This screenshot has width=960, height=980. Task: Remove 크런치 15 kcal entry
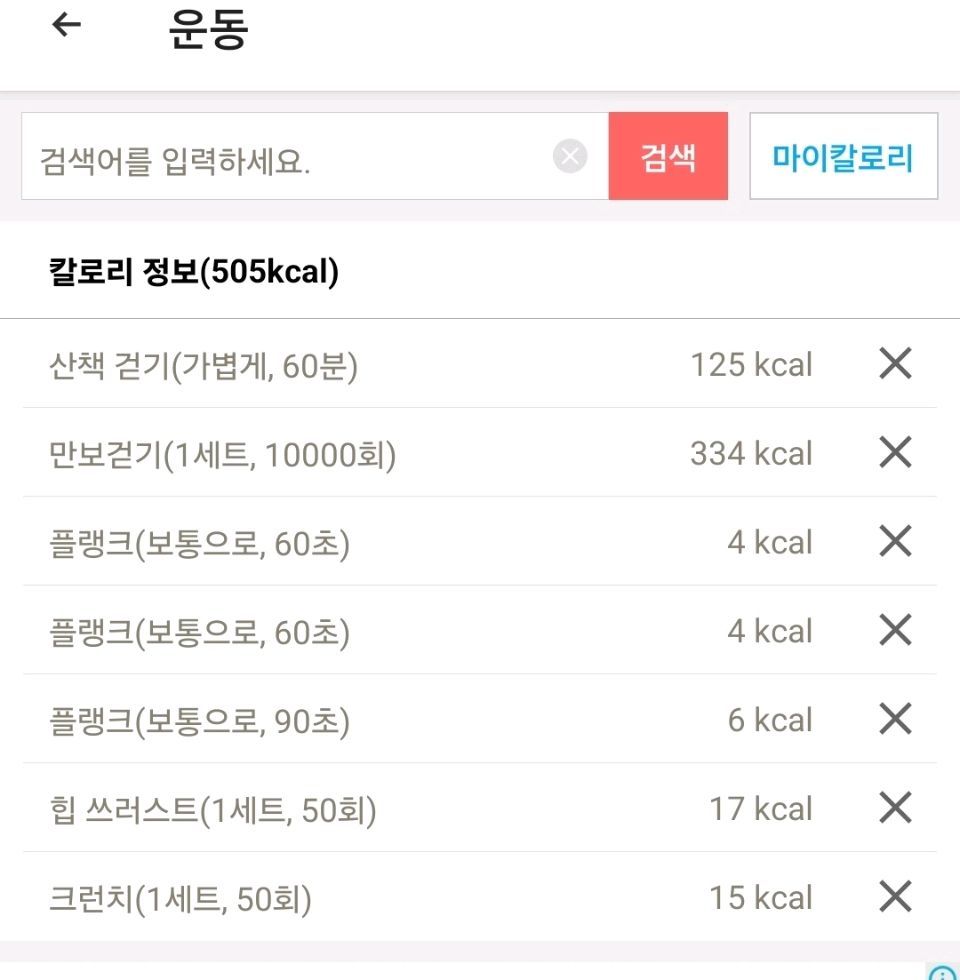point(895,896)
